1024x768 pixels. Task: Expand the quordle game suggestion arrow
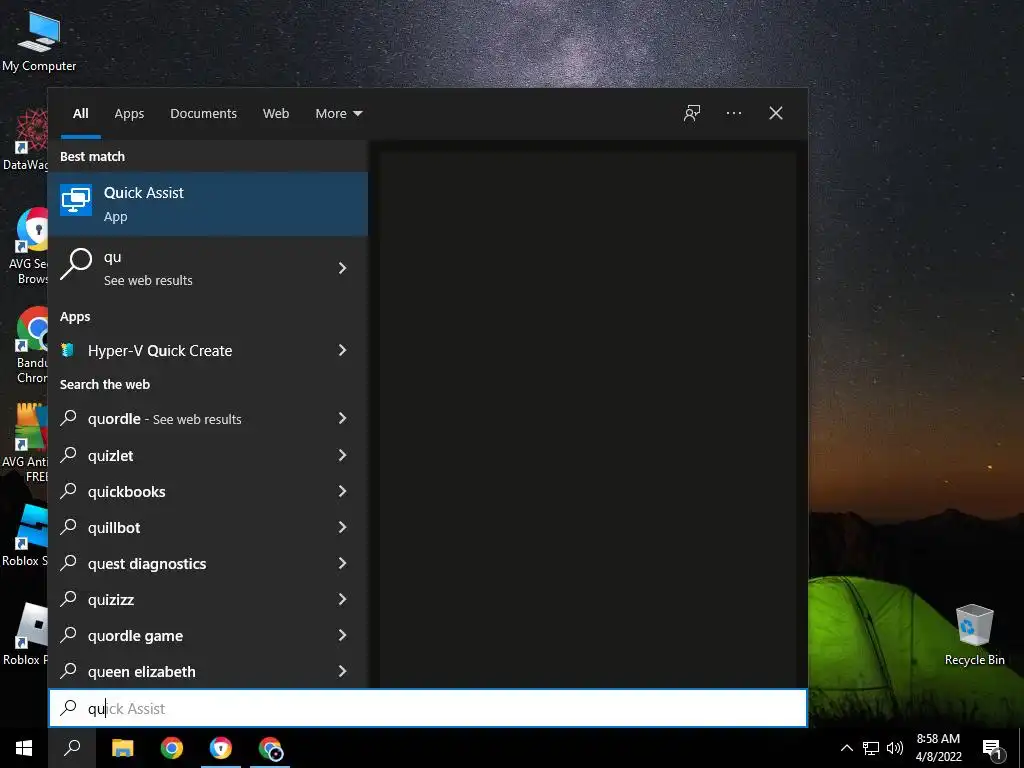tap(342, 635)
